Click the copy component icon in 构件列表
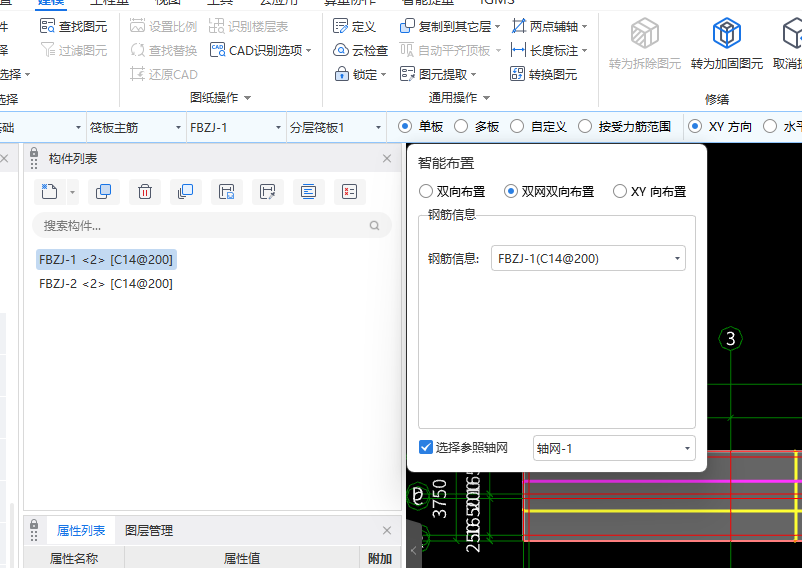 click(x=103, y=192)
